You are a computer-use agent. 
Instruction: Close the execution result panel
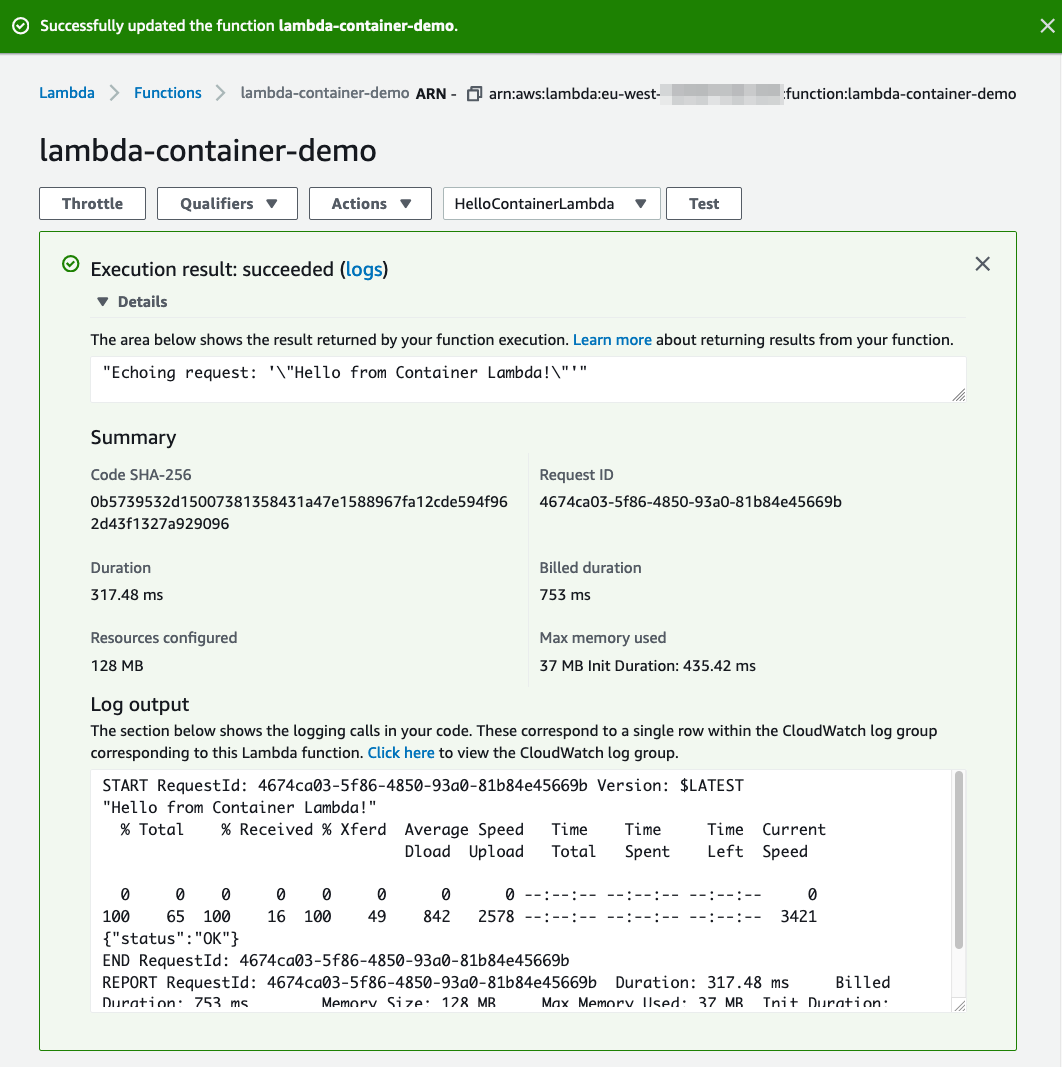tap(982, 264)
